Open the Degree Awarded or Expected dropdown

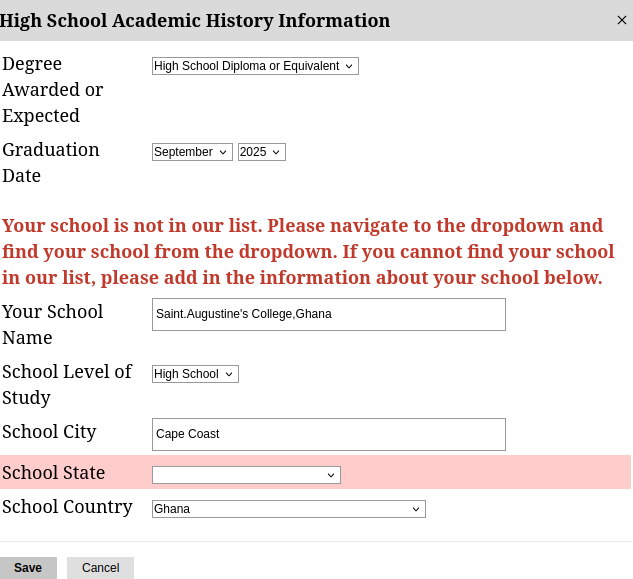coord(255,66)
